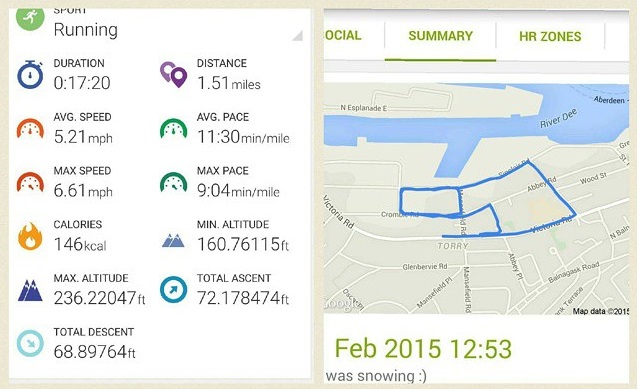The image size is (640, 389).
Task: Open the sport dropdown triangle next to Running
Action: (x=298, y=36)
